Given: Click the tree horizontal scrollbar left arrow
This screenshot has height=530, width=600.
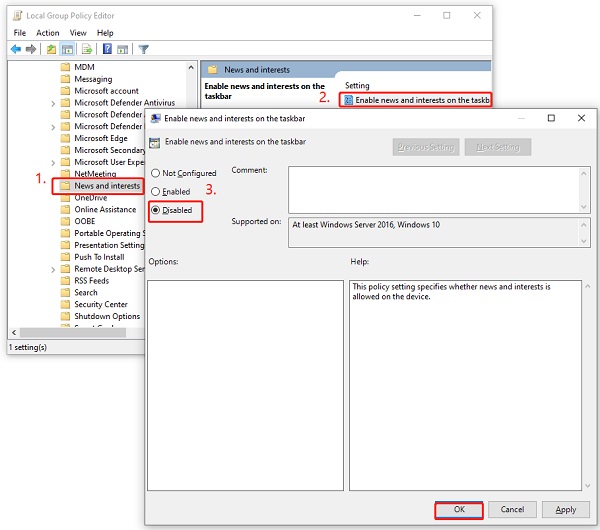Looking at the screenshot, I should coord(14,333).
